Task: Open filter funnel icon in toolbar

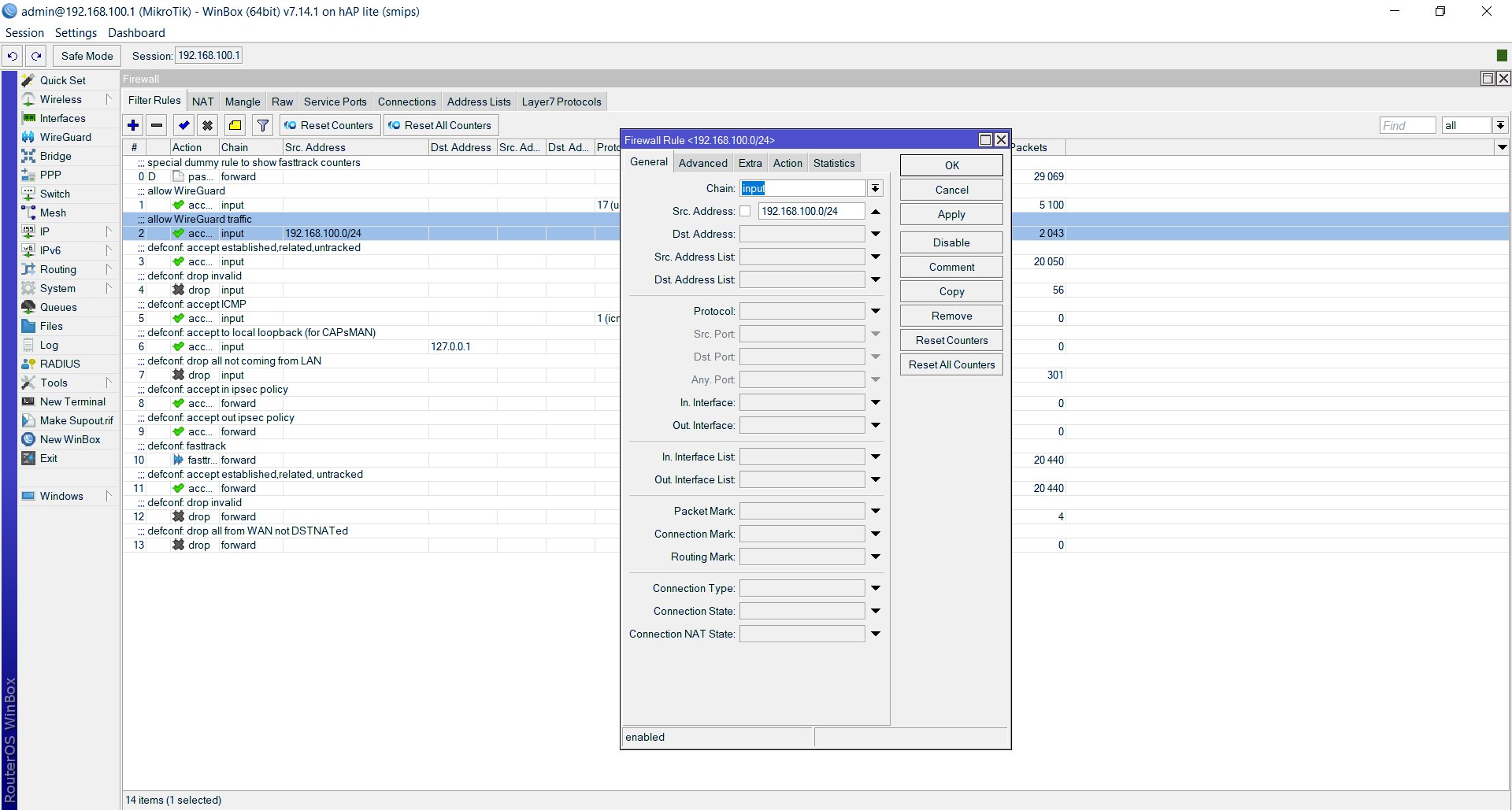Action: pyautogui.click(x=263, y=125)
